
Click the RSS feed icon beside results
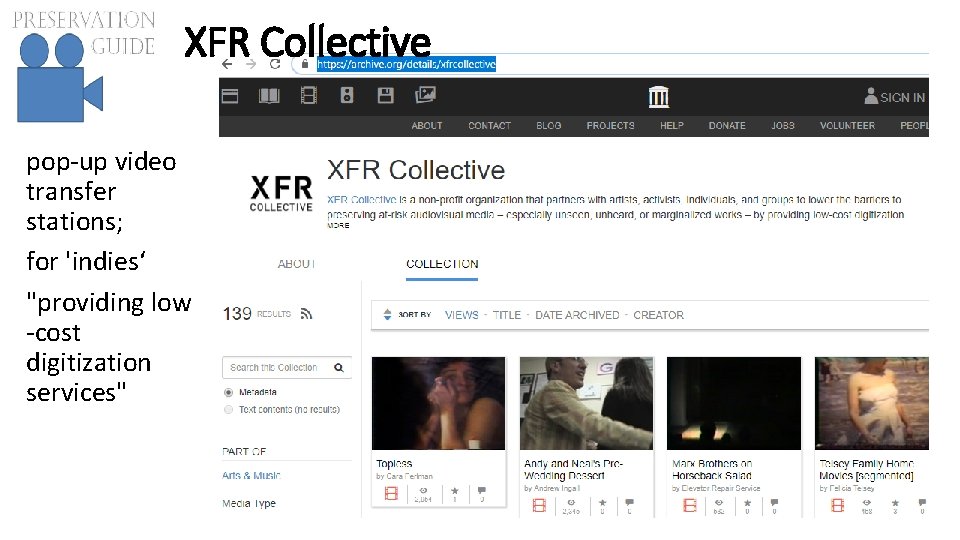click(307, 314)
